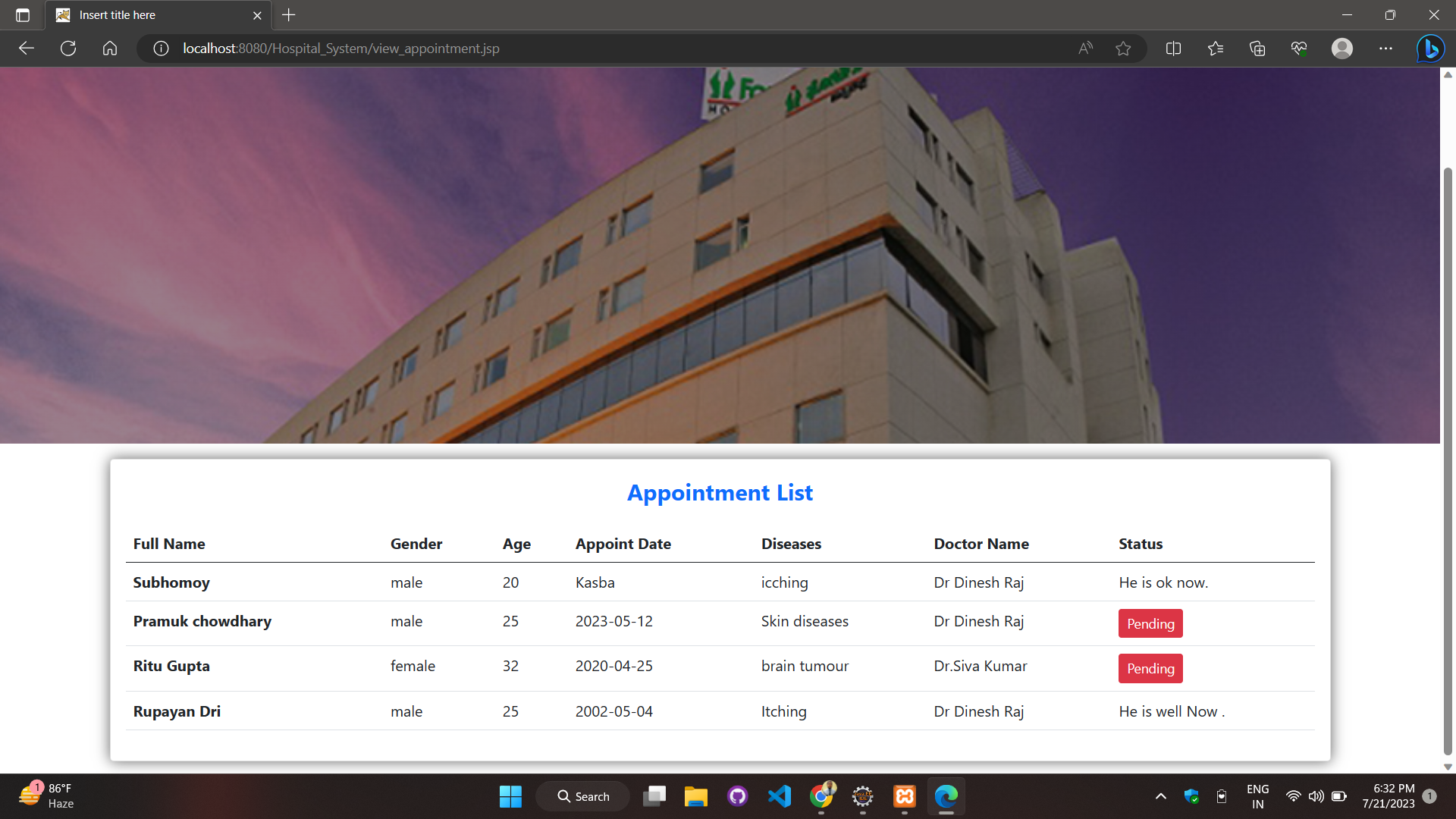Open the Settings and more menu in Edge
Image resolution: width=1456 pixels, height=819 pixels.
pos(1386,48)
